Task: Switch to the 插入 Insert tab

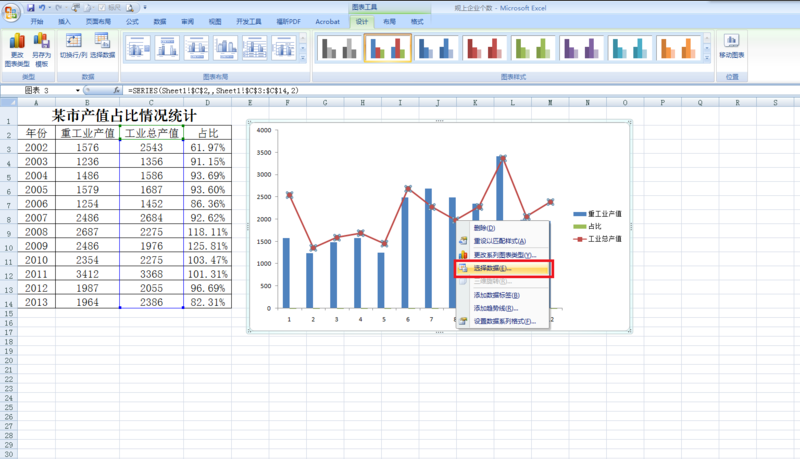Action: 64,21
